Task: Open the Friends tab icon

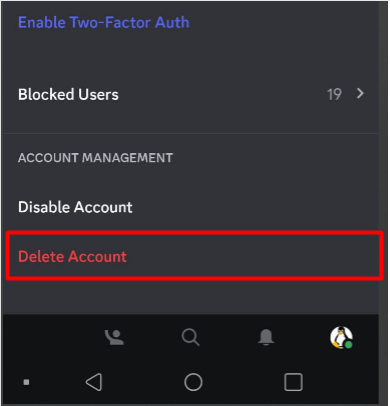Action: [114, 337]
